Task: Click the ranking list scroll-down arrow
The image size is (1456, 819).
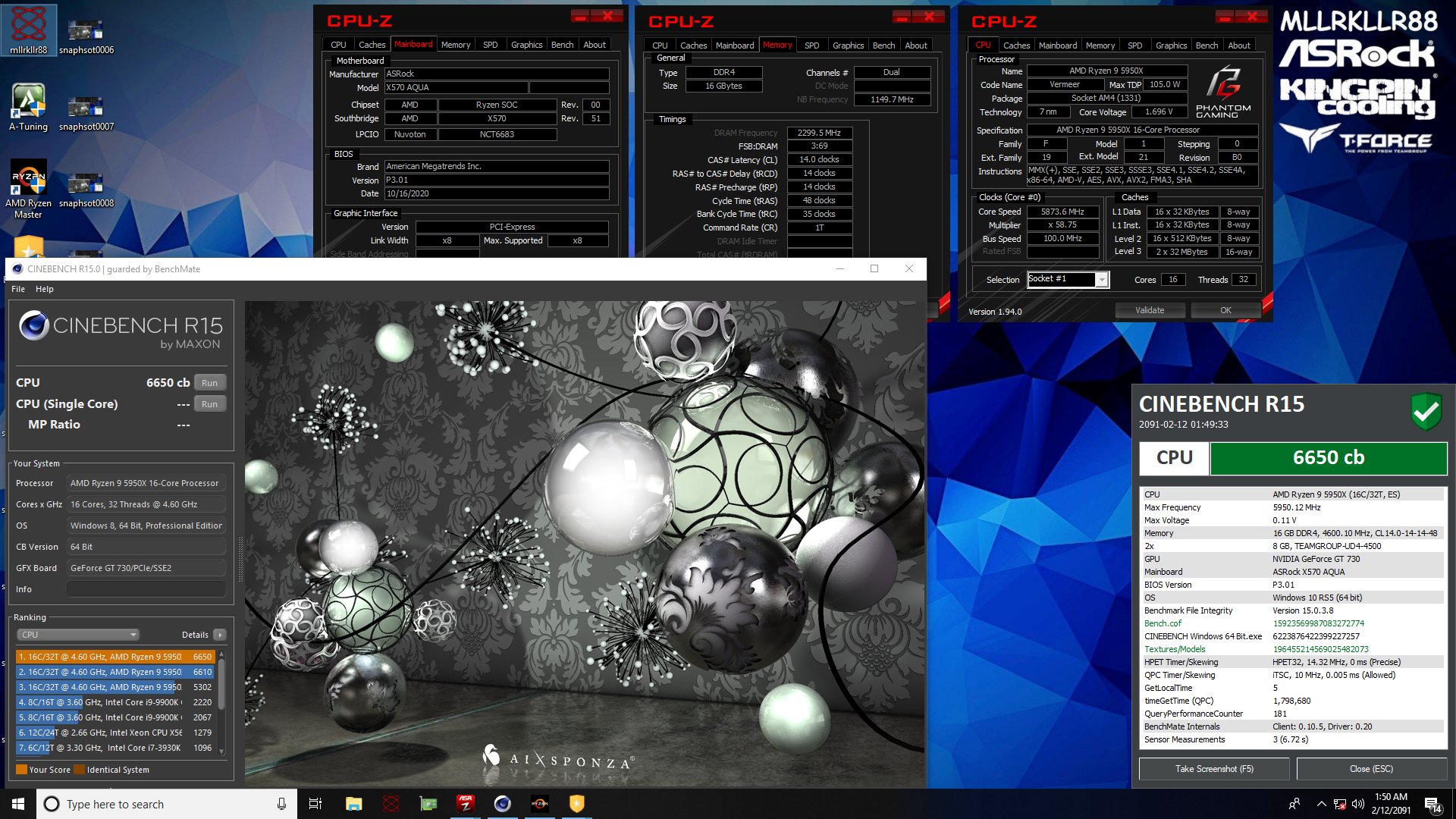Action: [221, 752]
